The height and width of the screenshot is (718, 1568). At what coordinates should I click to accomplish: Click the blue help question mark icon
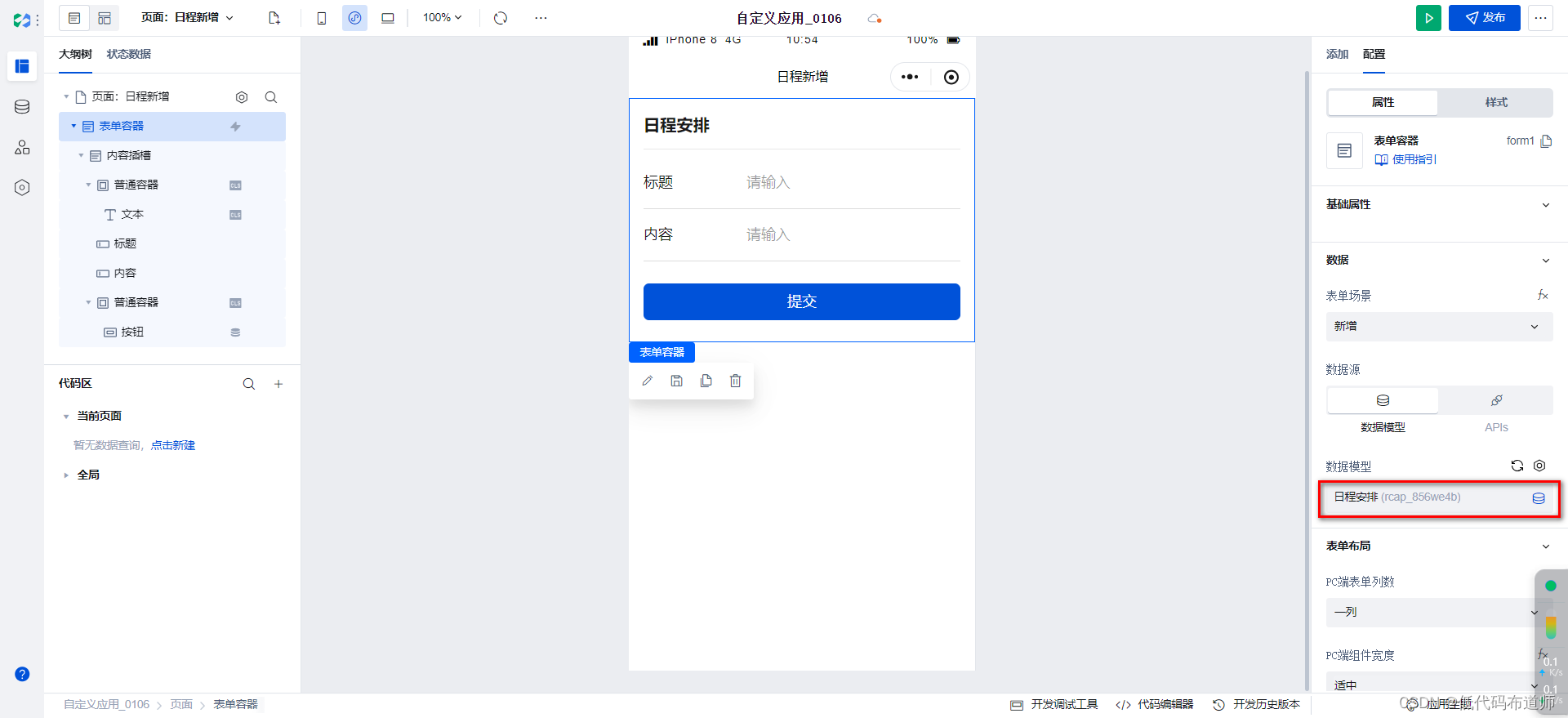[x=22, y=674]
